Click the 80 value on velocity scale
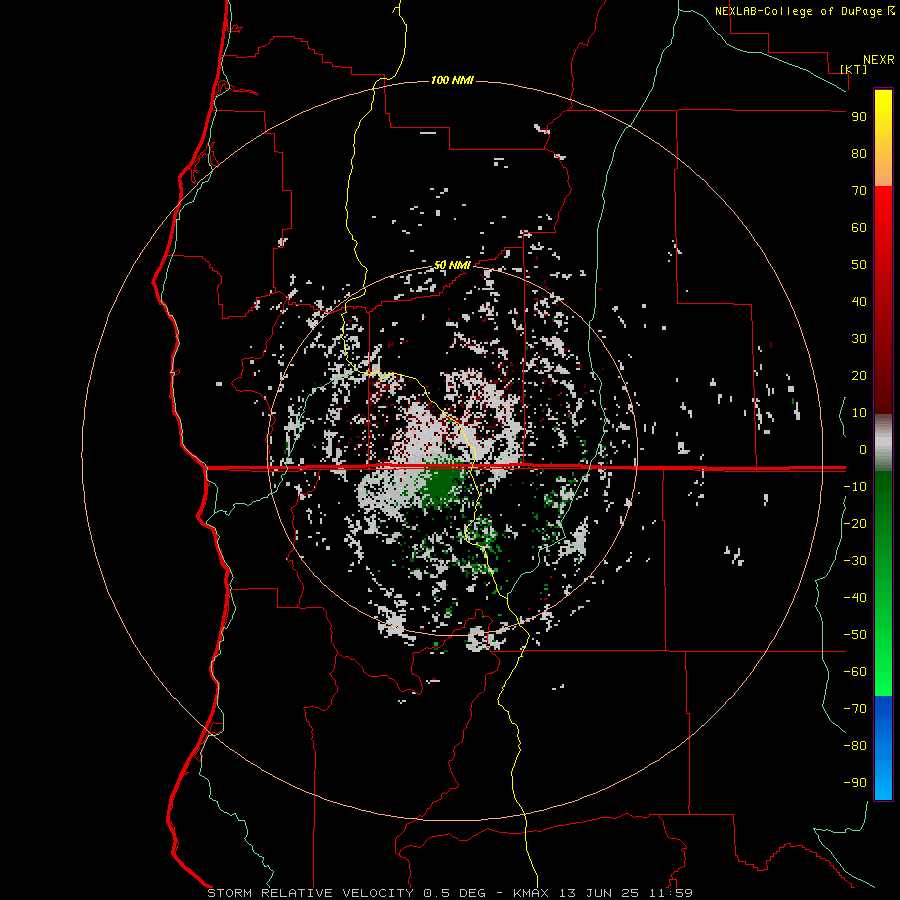This screenshot has width=900, height=900. (x=859, y=154)
